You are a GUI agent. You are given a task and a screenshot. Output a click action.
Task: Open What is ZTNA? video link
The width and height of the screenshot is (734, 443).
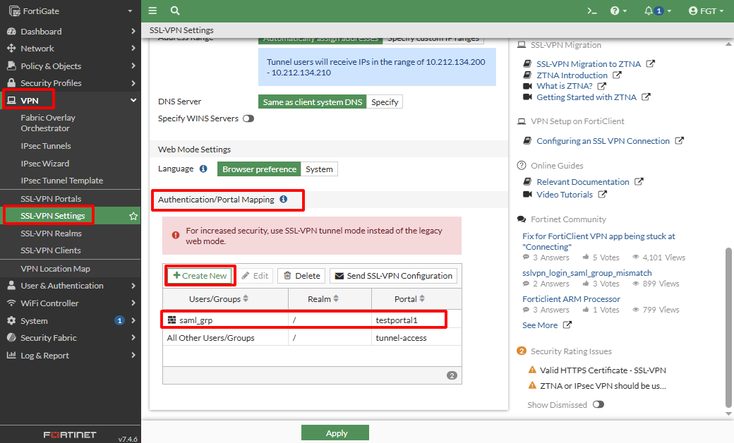564,86
